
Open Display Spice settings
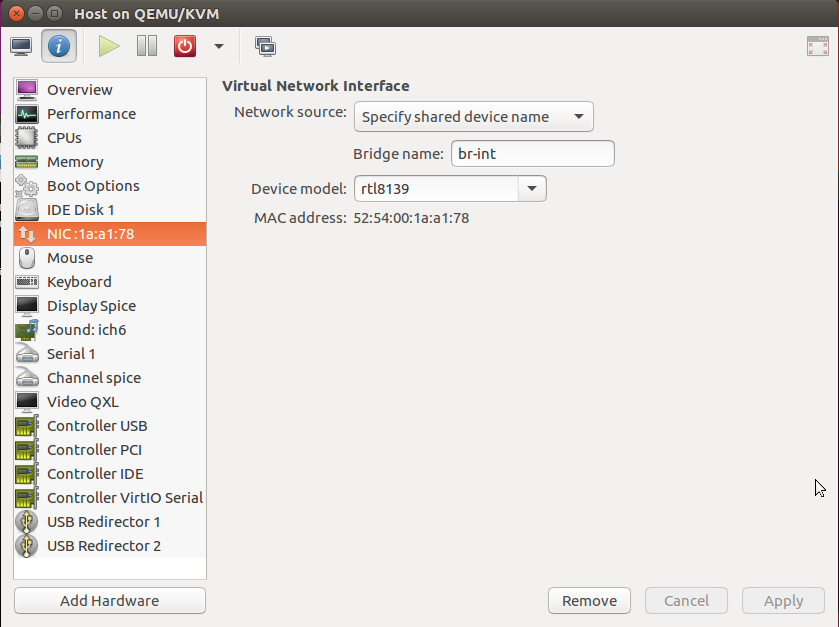[x=110, y=306]
